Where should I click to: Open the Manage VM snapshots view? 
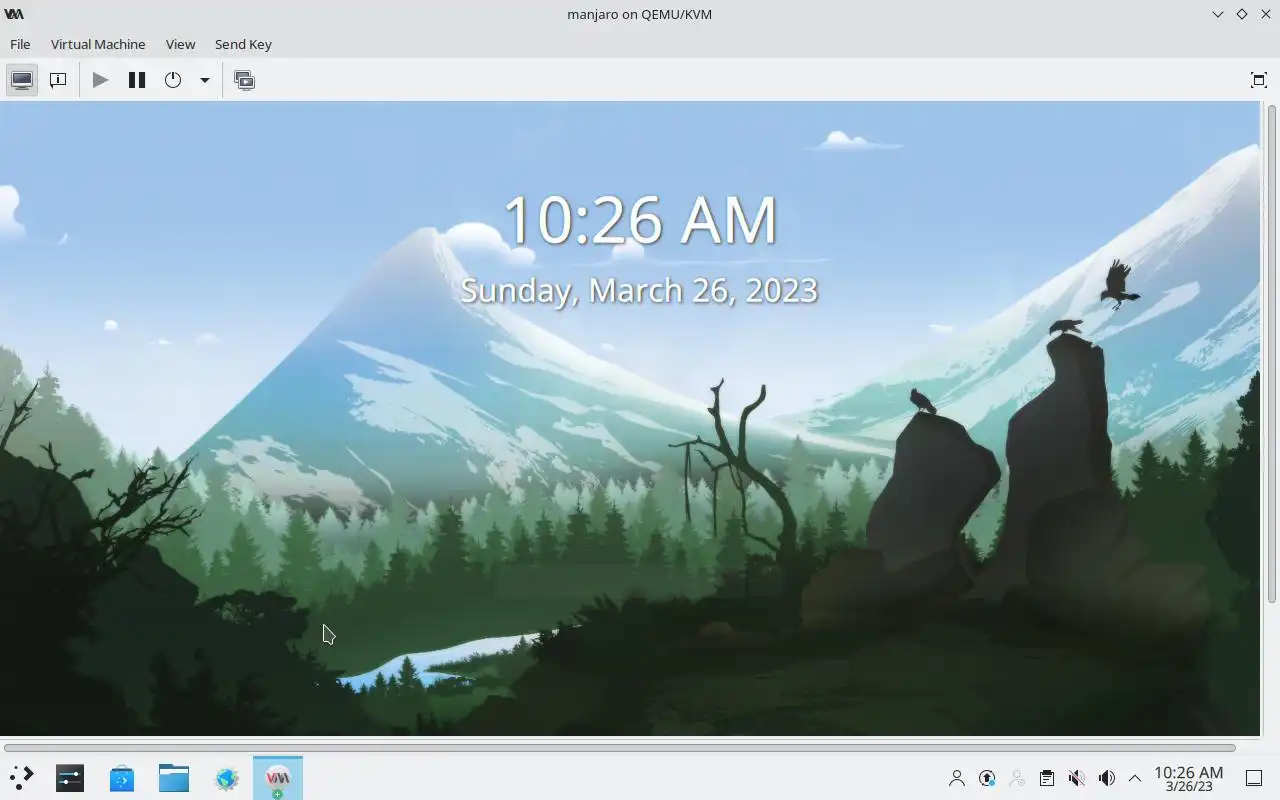(x=244, y=80)
